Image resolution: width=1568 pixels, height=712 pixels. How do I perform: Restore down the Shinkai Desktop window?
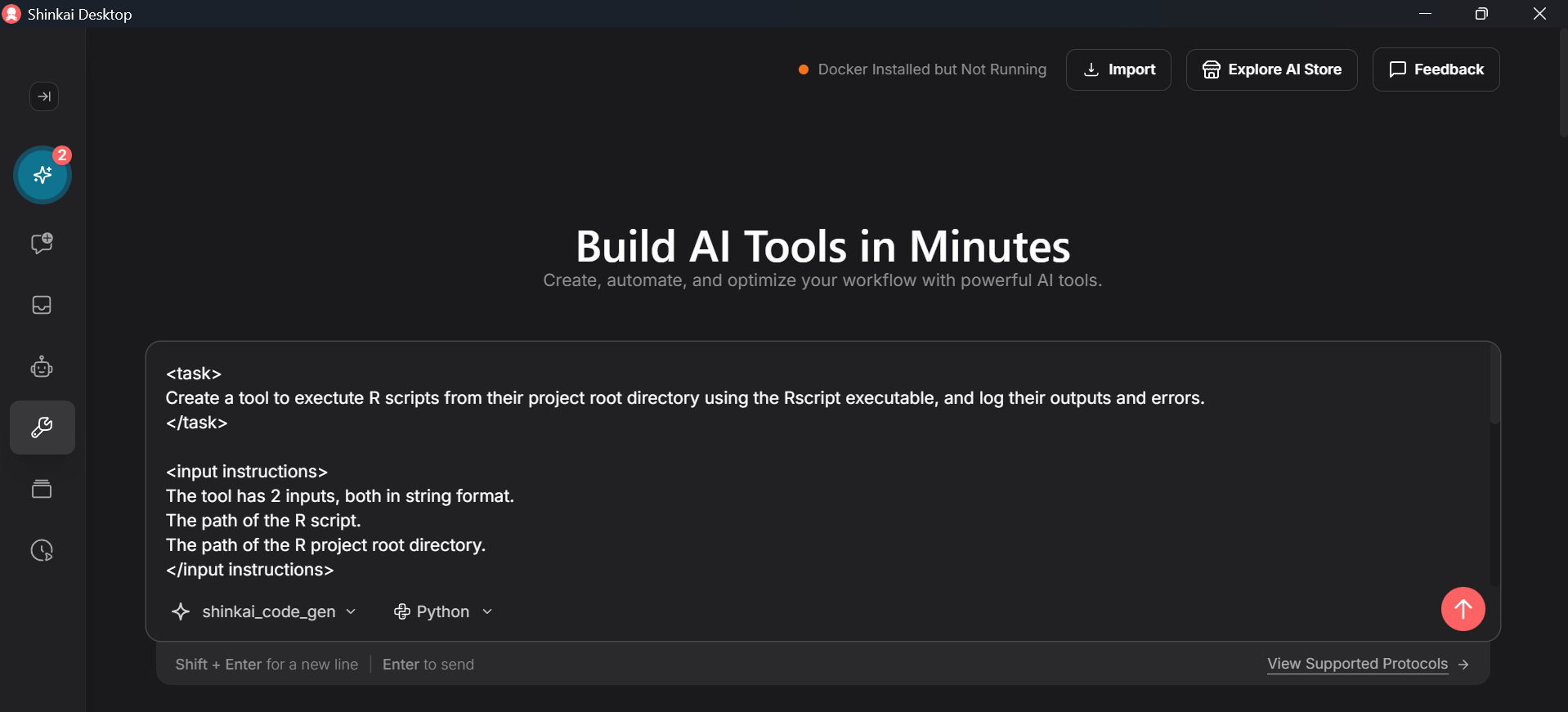pyautogui.click(x=1481, y=14)
